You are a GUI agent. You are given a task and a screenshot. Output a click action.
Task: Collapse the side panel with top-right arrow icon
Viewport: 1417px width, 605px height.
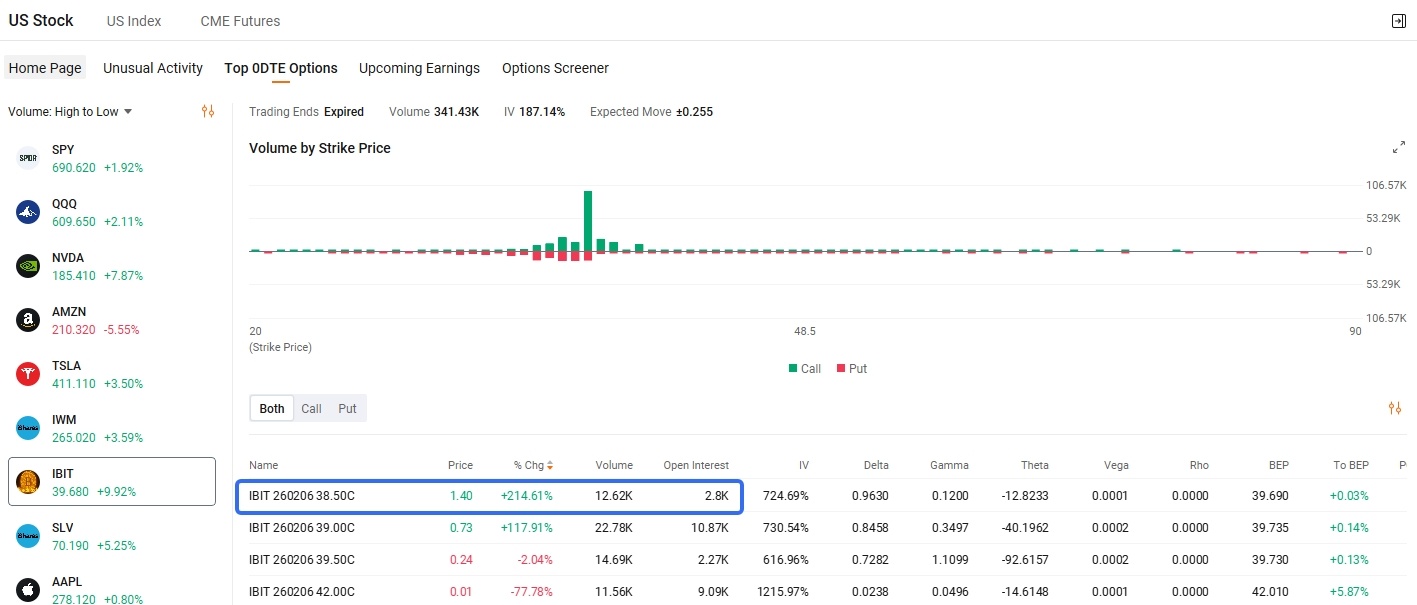[x=1398, y=21]
